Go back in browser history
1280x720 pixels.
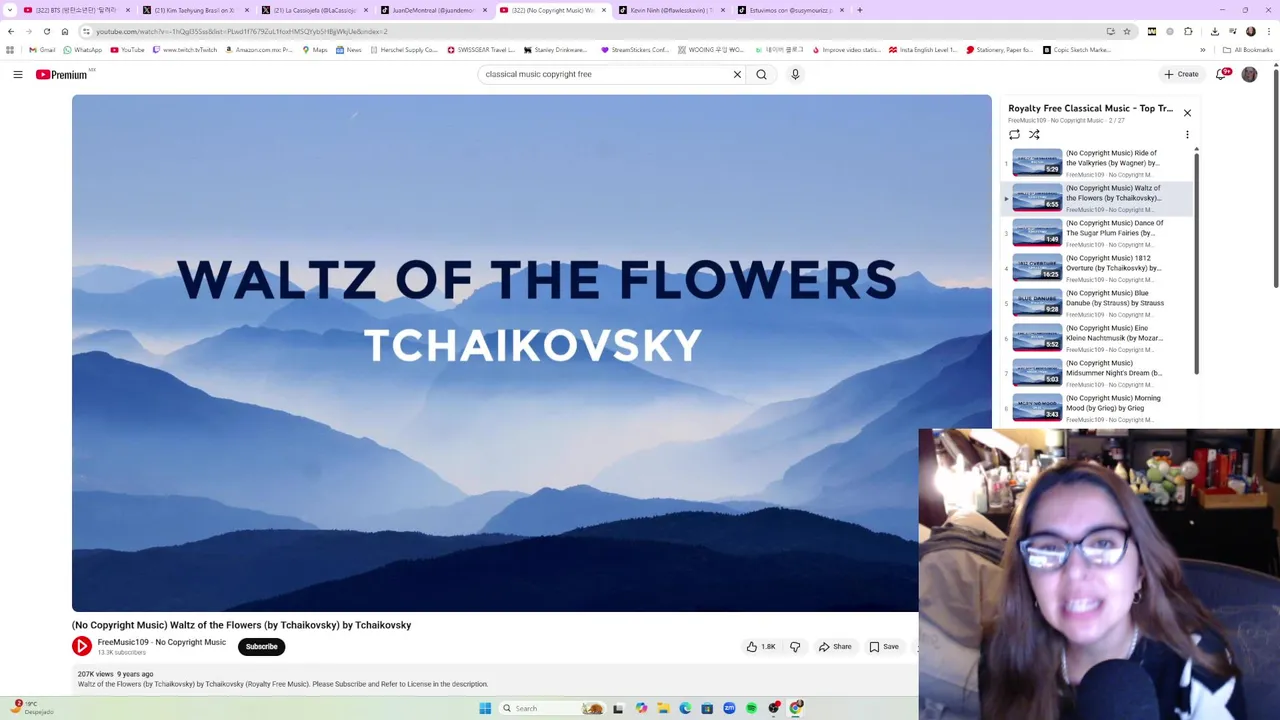pyautogui.click(x=11, y=31)
